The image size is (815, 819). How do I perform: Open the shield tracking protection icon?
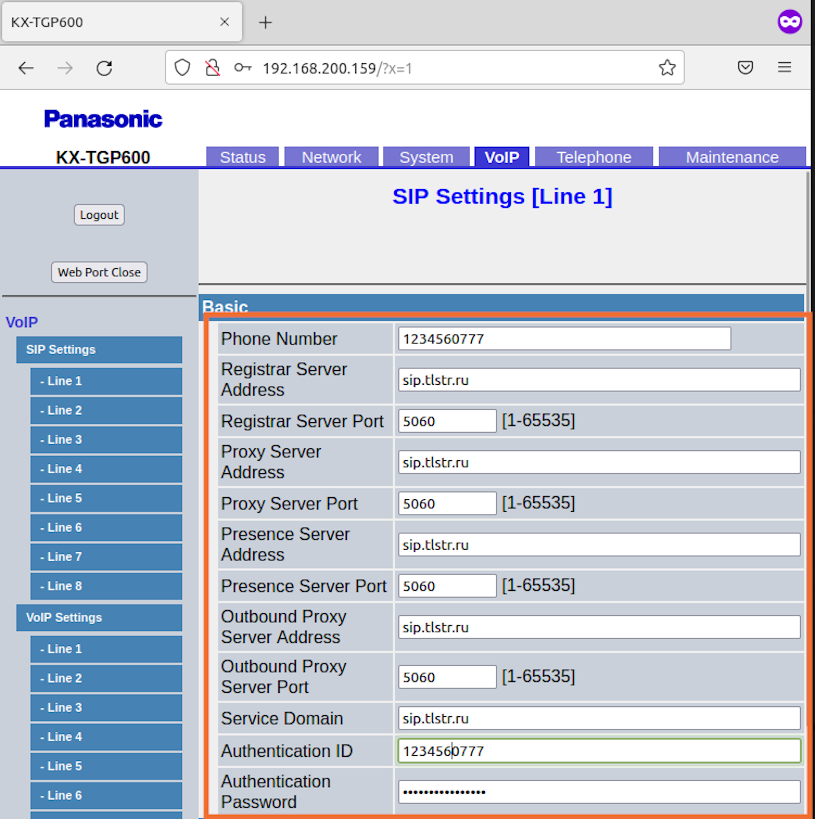[182, 67]
